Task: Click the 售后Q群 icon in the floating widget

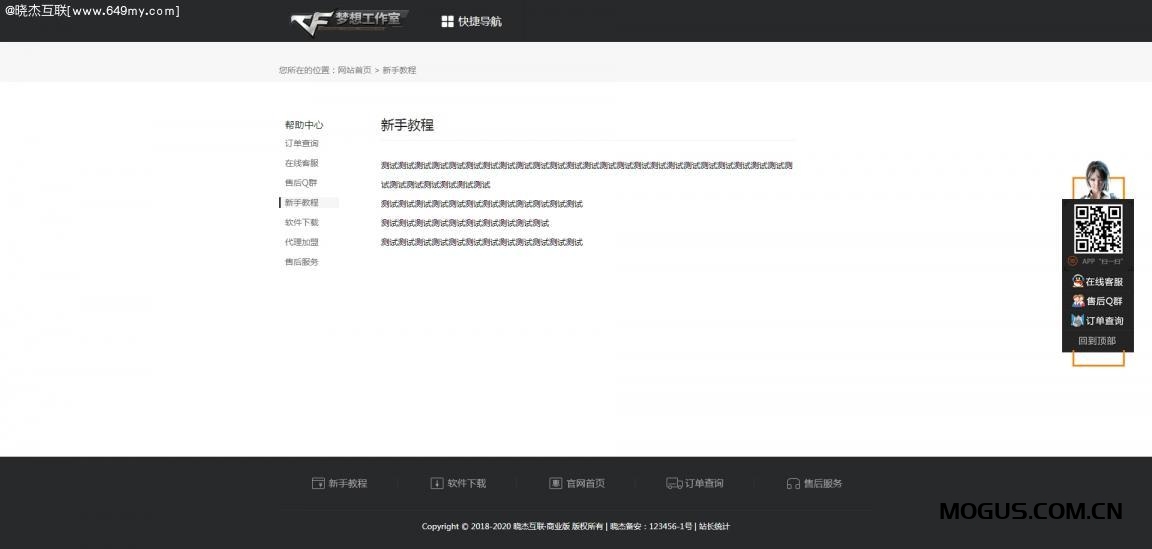Action: point(1078,301)
